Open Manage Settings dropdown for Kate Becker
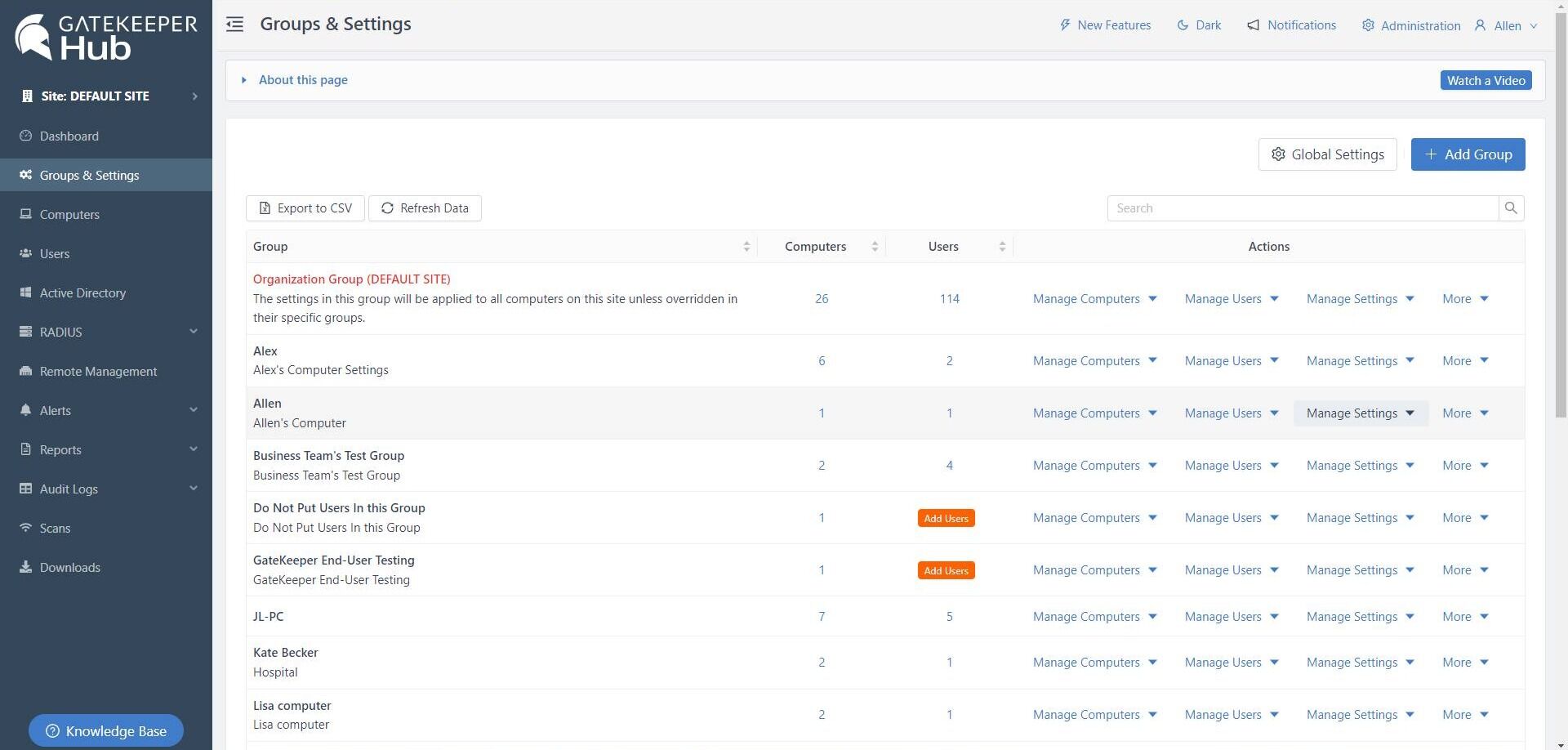1568x750 pixels. pos(1361,663)
